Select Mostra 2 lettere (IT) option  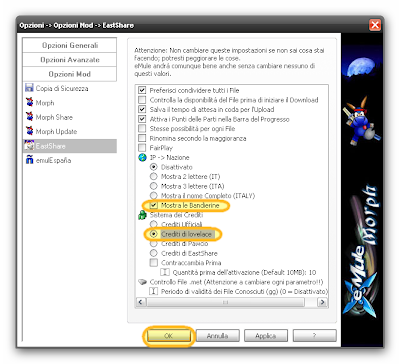153,176
